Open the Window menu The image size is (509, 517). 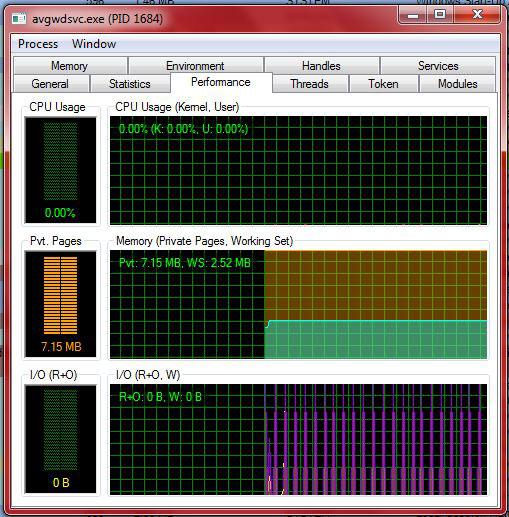94,44
